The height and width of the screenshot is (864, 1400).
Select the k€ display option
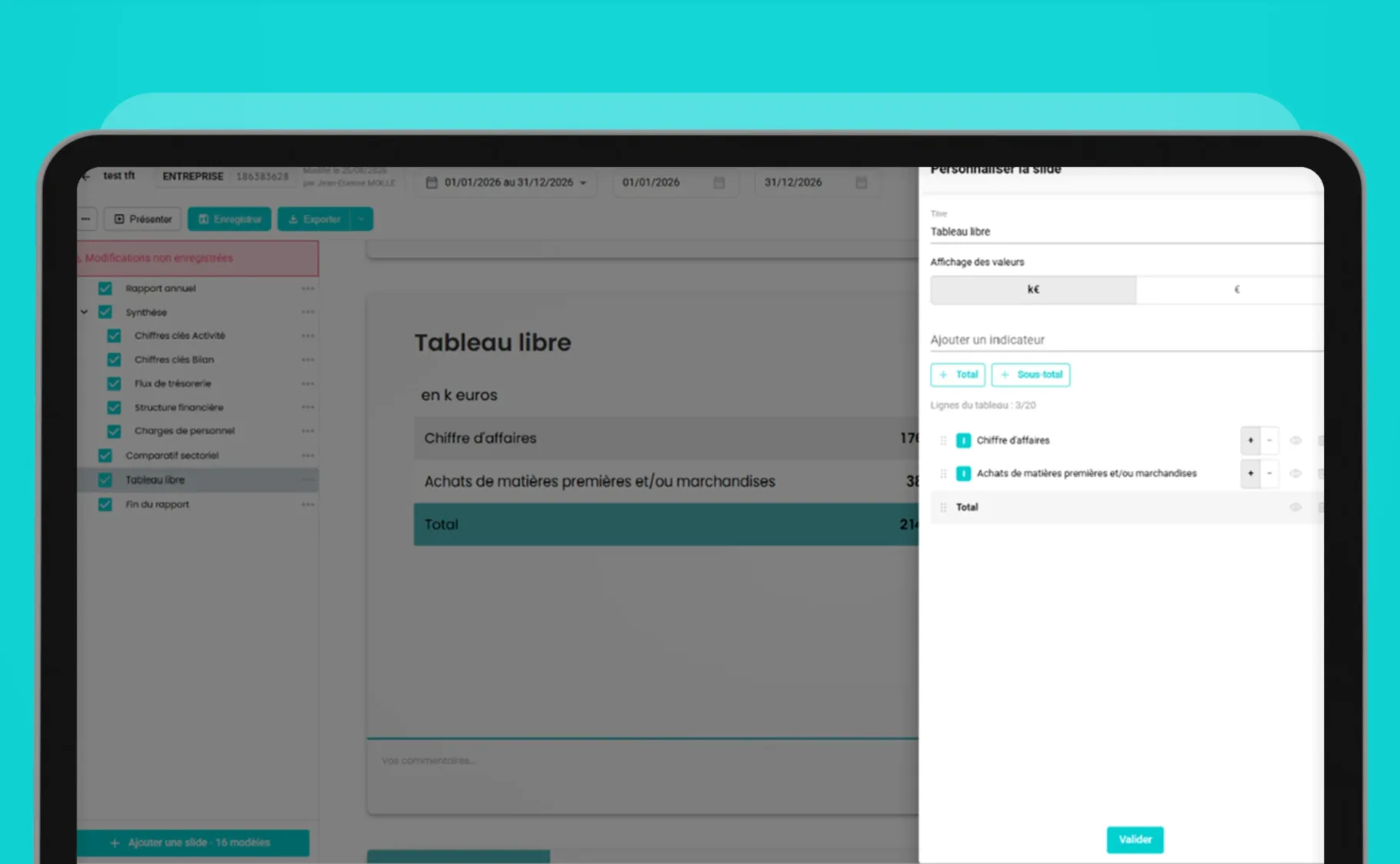pos(1033,290)
